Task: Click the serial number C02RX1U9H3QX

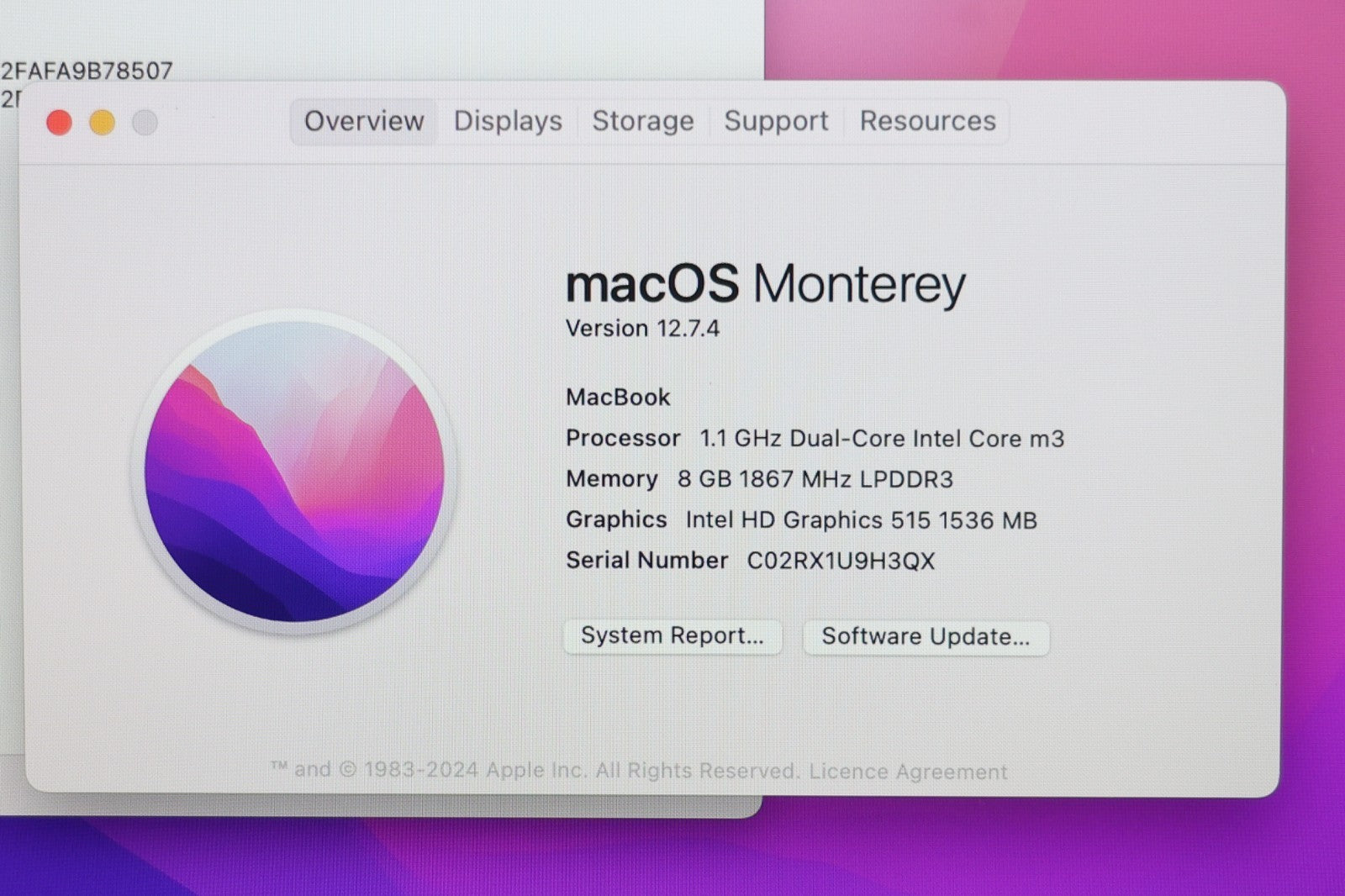Action: point(841,561)
